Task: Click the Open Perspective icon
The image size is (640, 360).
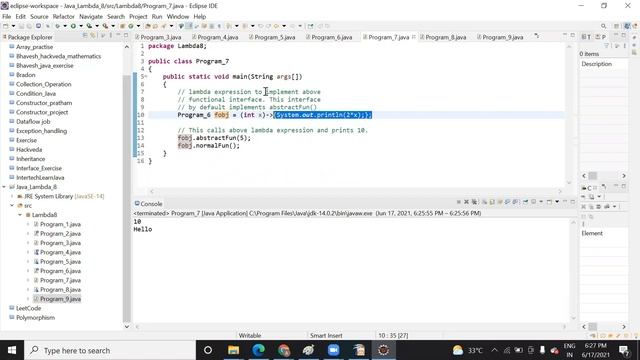Action: pos(616,26)
